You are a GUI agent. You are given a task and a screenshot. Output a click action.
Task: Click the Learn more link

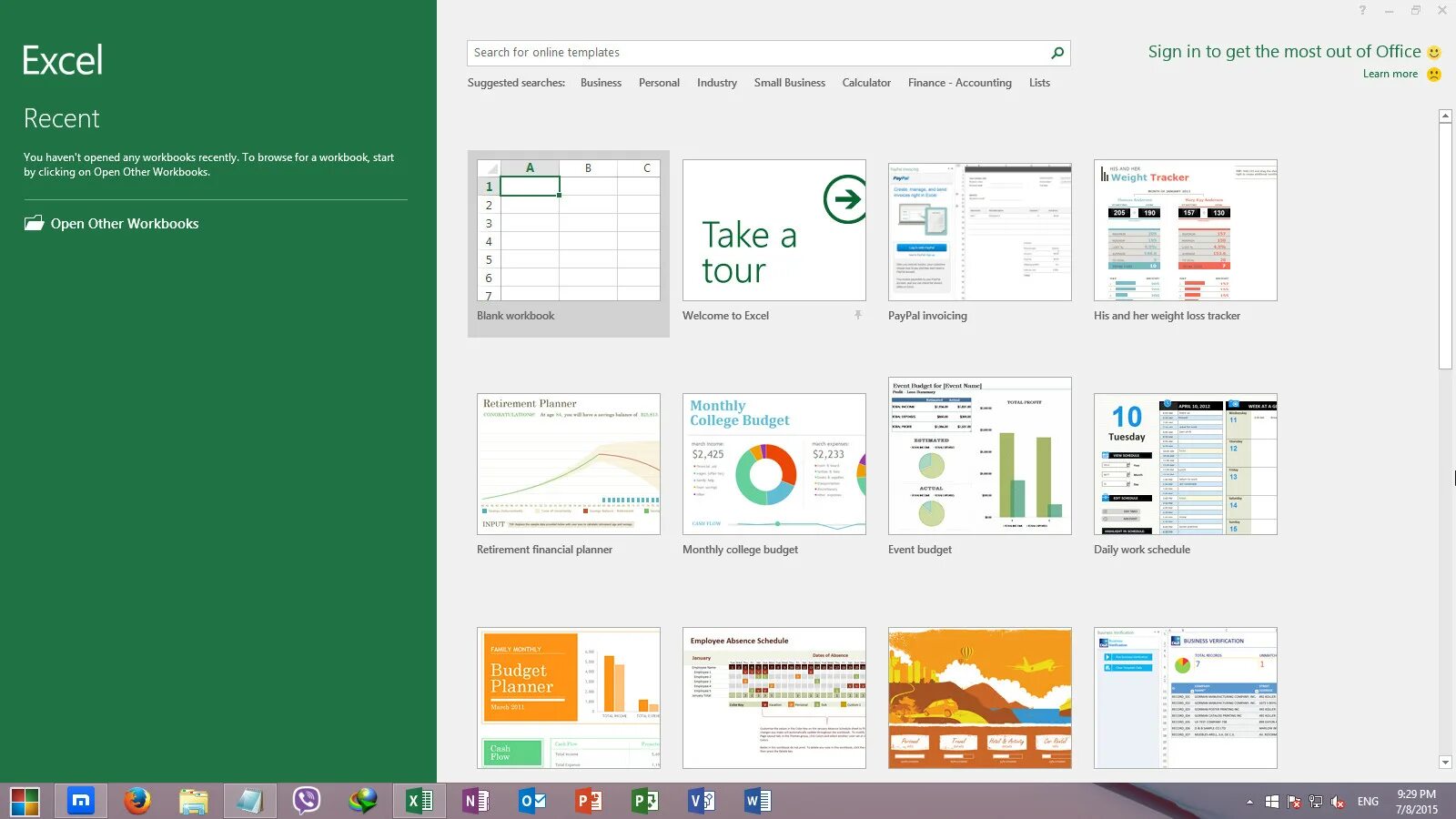click(1390, 74)
